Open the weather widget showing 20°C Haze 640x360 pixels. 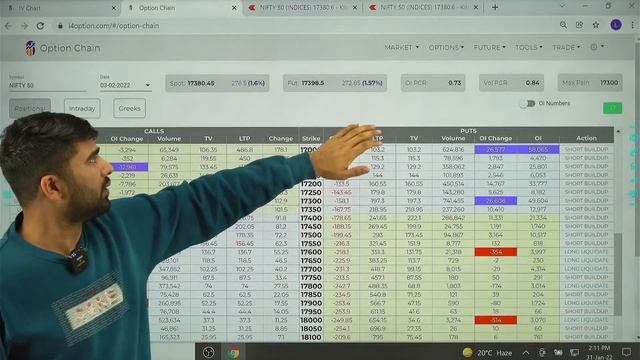pos(487,353)
